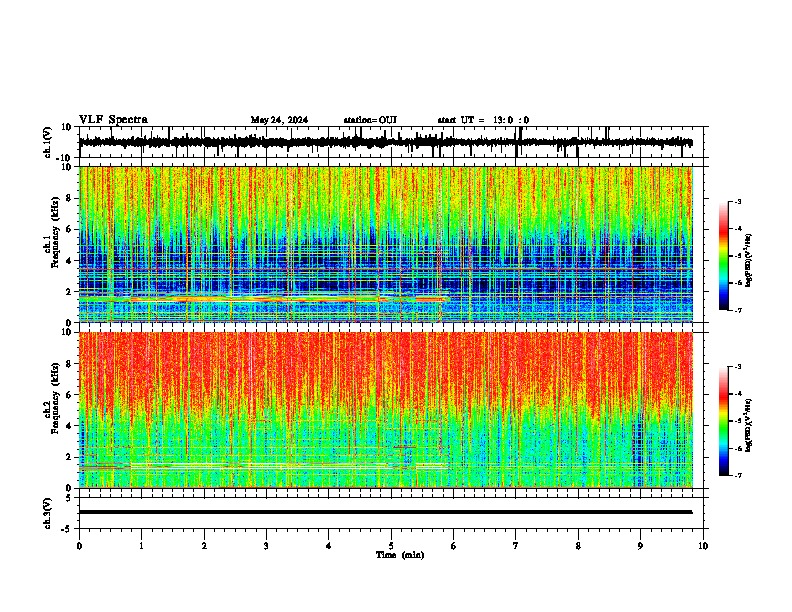Click the time axis tick label '10'
The height and width of the screenshot is (612, 792).
pos(703,546)
